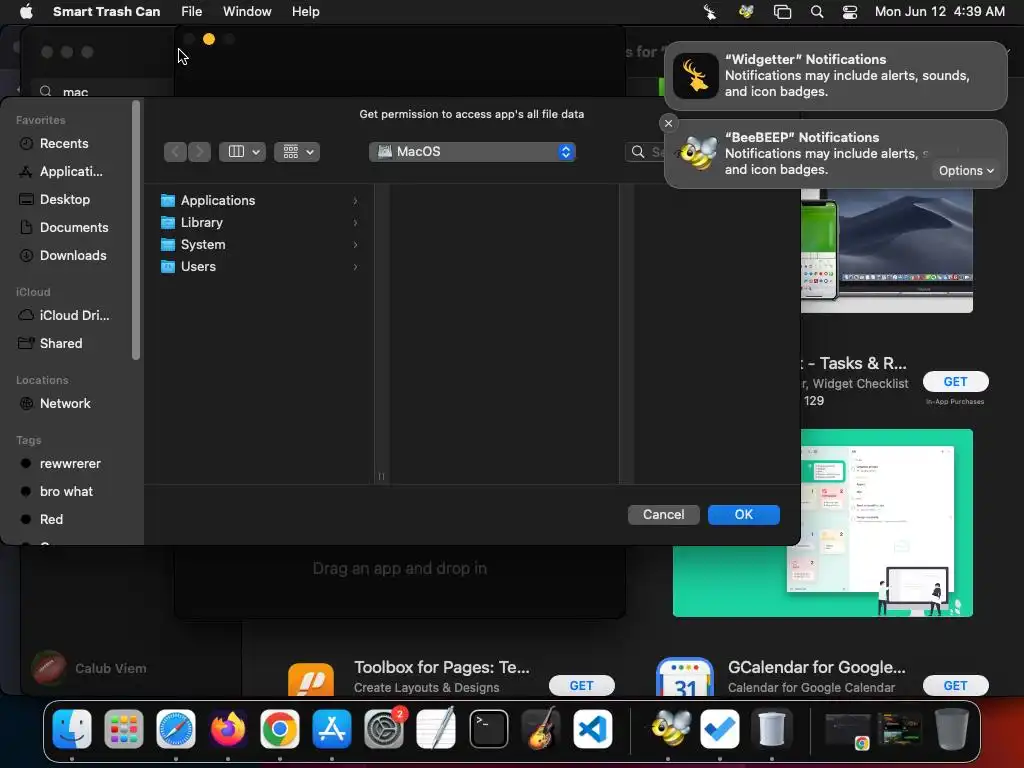Click the Calub Viem account in App Store
This screenshot has width=1024, height=768.
(90, 668)
